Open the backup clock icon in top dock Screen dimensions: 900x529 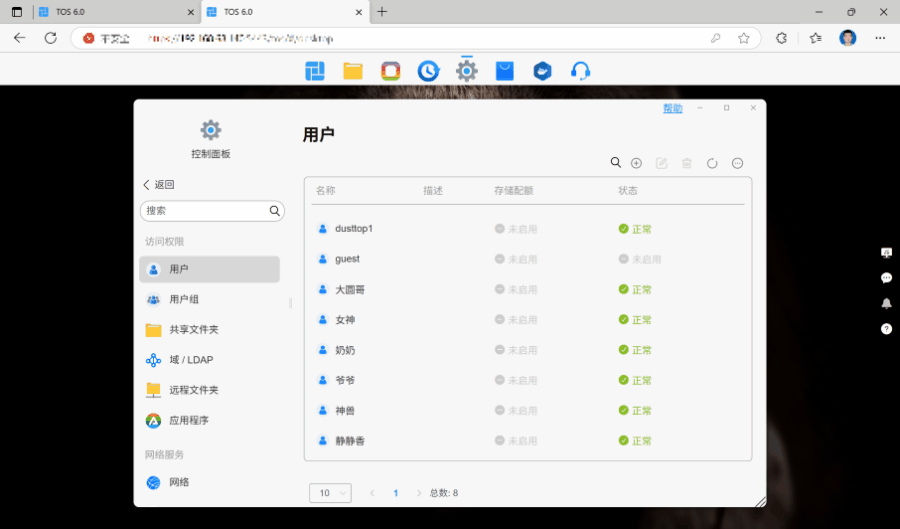pyautogui.click(x=428, y=71)
